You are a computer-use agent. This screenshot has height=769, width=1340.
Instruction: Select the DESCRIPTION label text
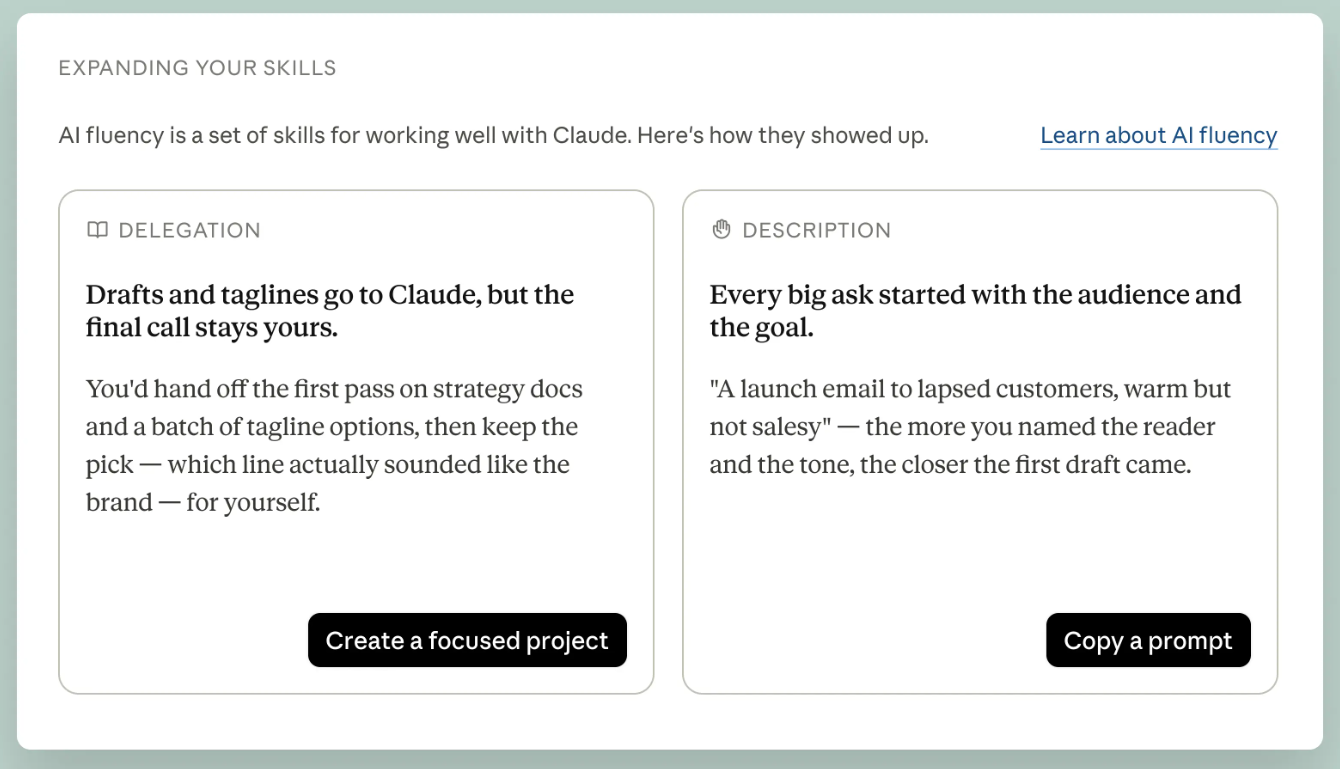point(816,230)
